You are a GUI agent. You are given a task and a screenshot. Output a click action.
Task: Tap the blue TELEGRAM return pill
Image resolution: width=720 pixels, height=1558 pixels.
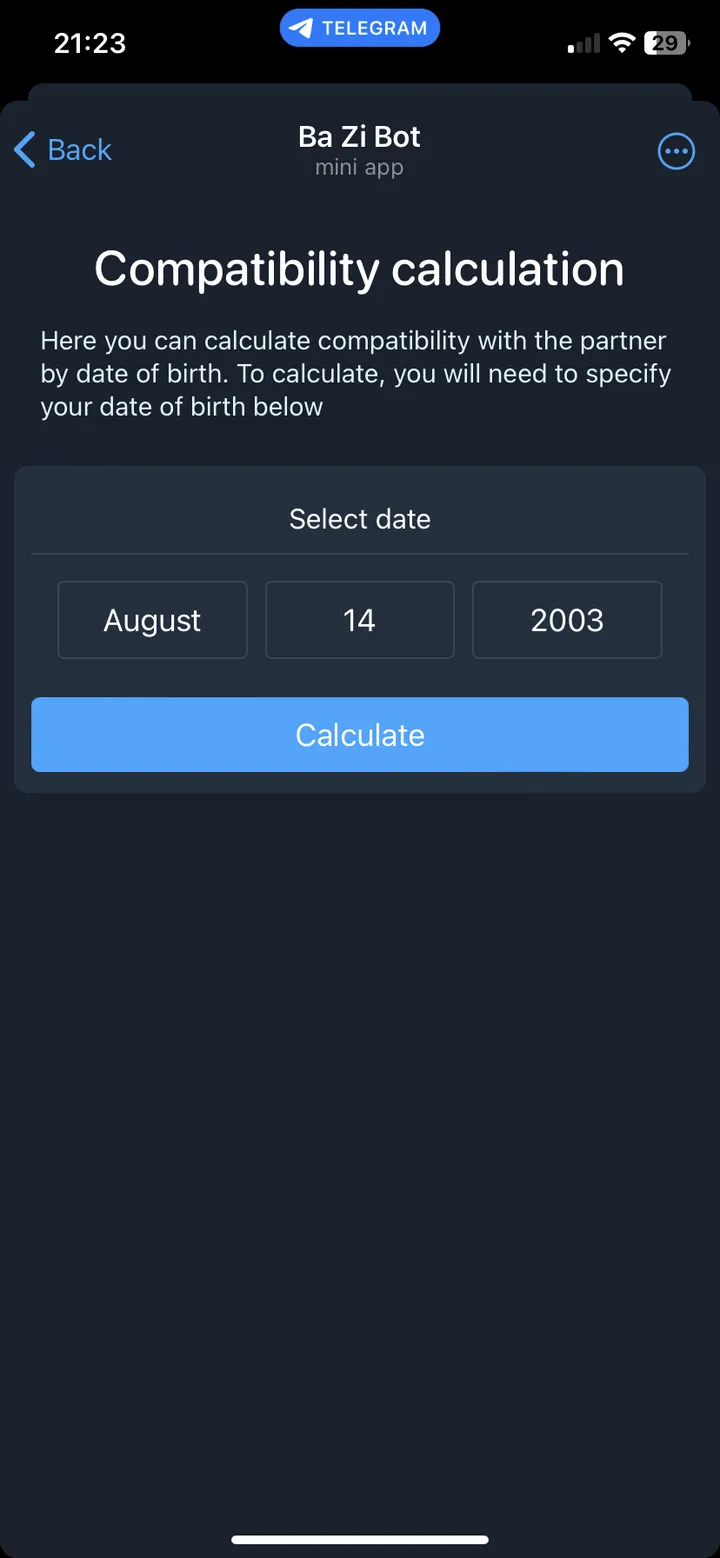coord(360,27)
